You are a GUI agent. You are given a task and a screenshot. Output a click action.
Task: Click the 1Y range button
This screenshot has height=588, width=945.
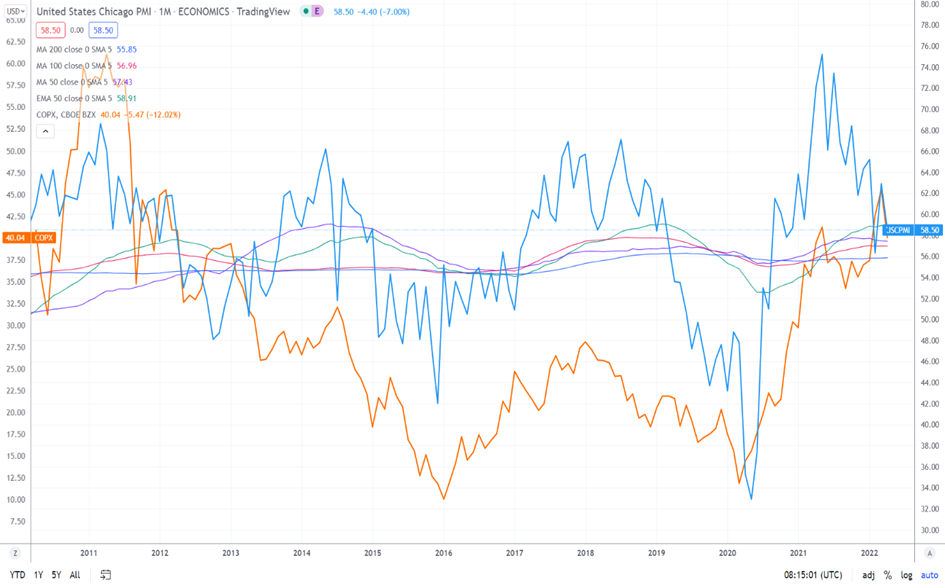(x=37, y=575)
